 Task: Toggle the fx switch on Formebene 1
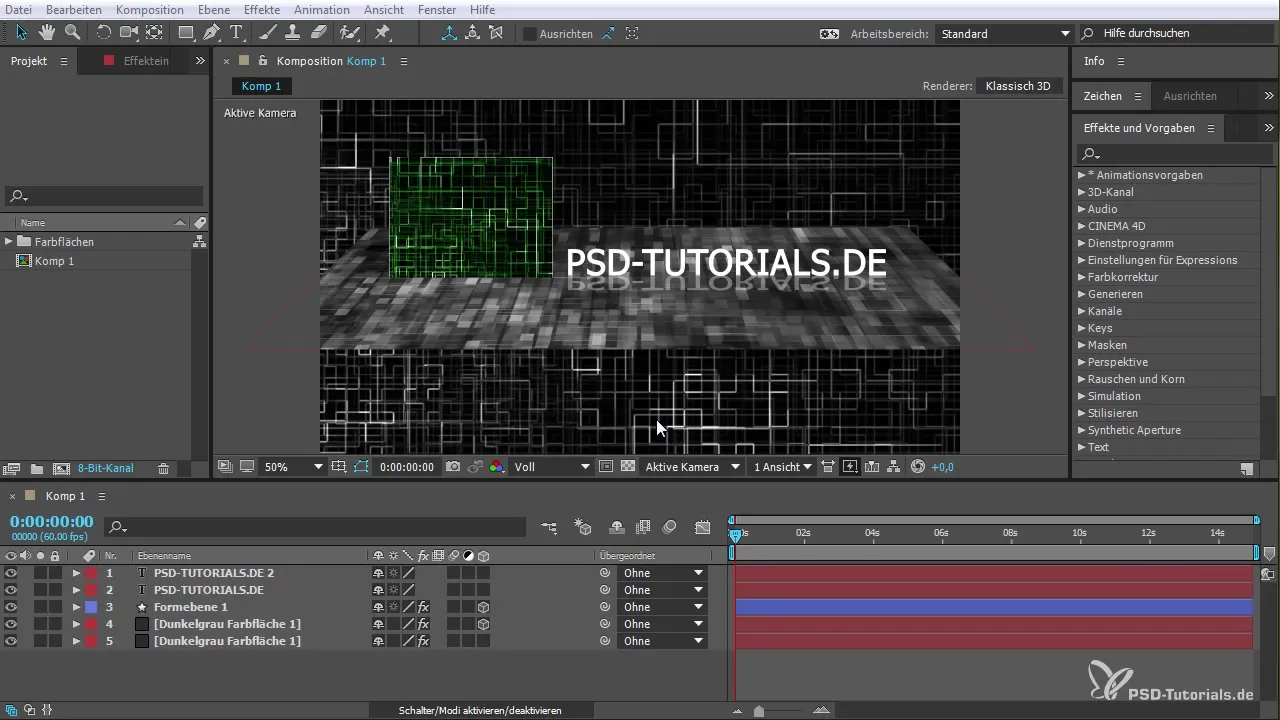423,607
